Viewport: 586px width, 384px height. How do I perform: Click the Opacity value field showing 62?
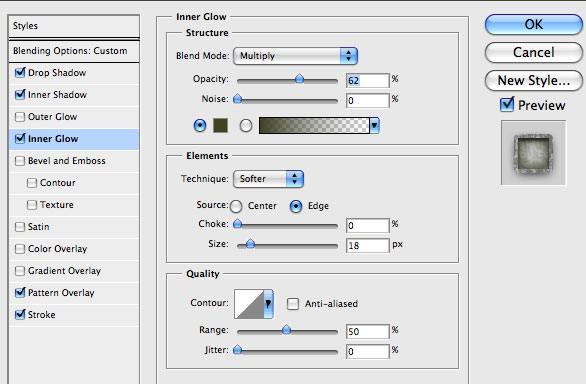pyautogui.click(x=367, y=80)
